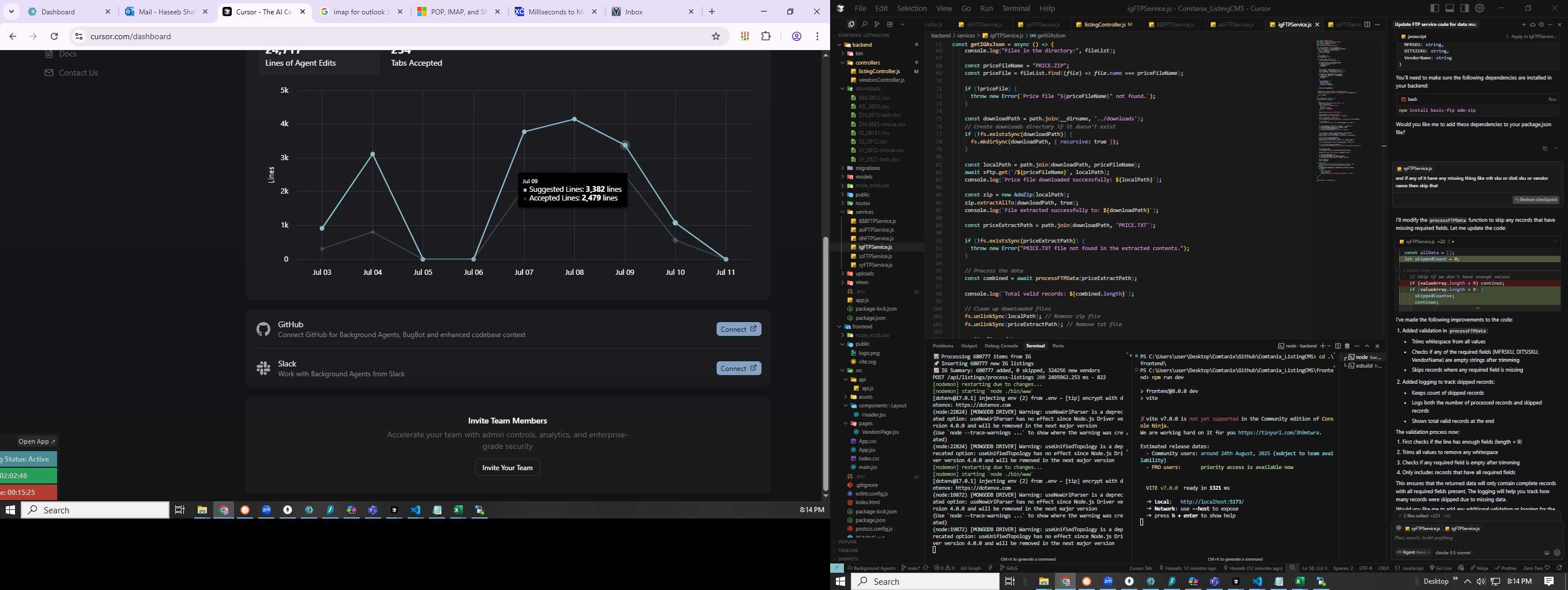Switch to Problems panel tab

(x=943, y=346)
